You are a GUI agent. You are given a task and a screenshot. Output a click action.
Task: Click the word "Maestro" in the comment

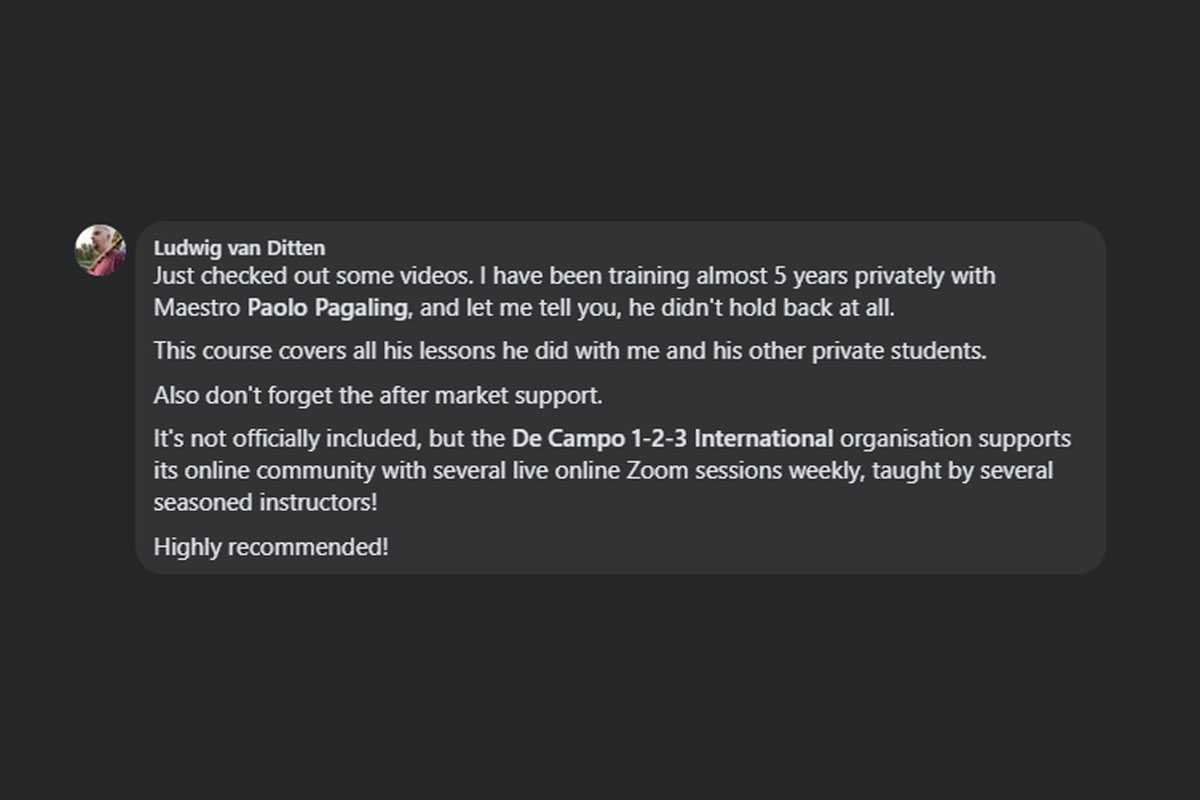(197, 308)
